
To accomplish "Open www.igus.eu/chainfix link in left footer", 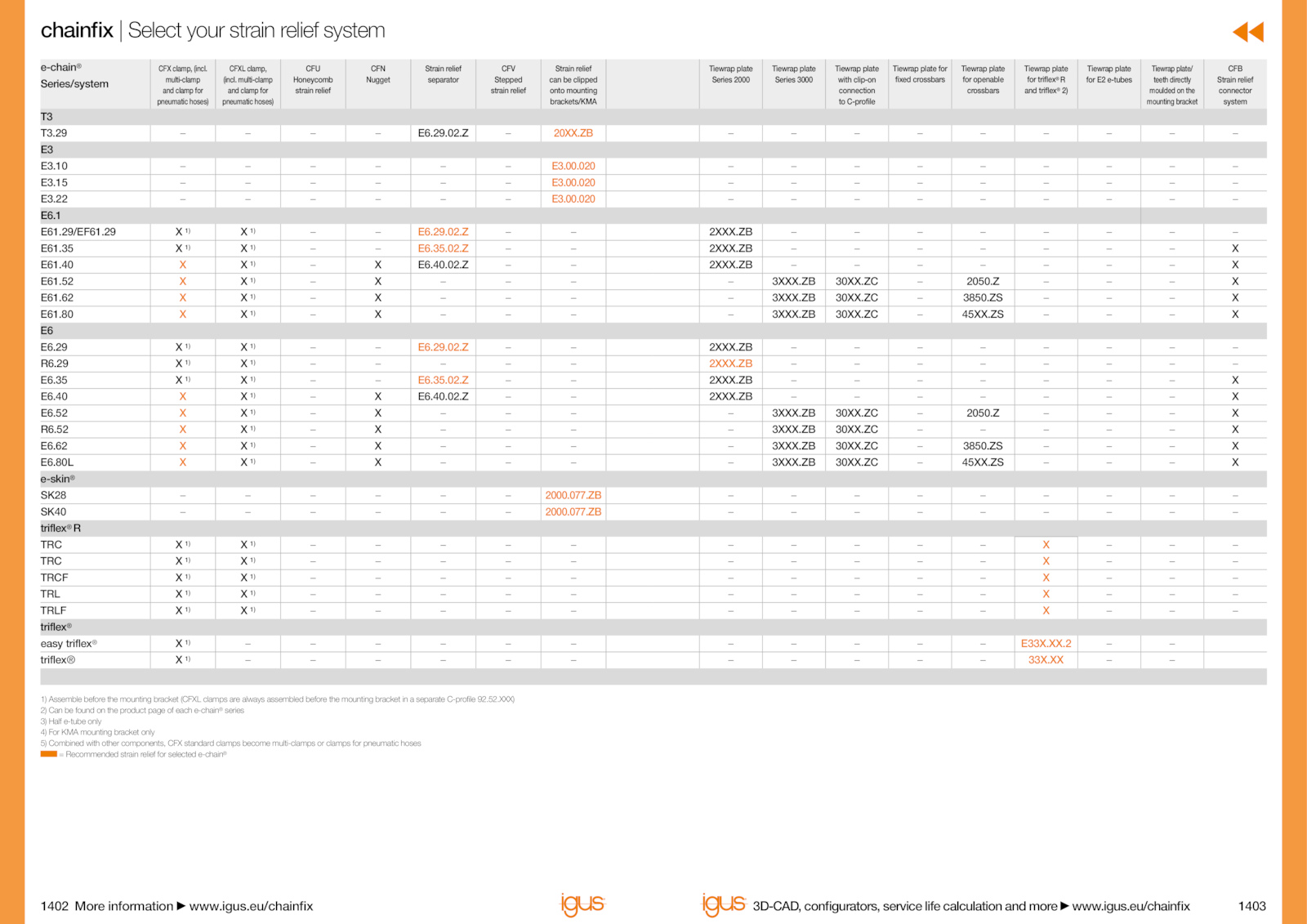I will 251,906.
